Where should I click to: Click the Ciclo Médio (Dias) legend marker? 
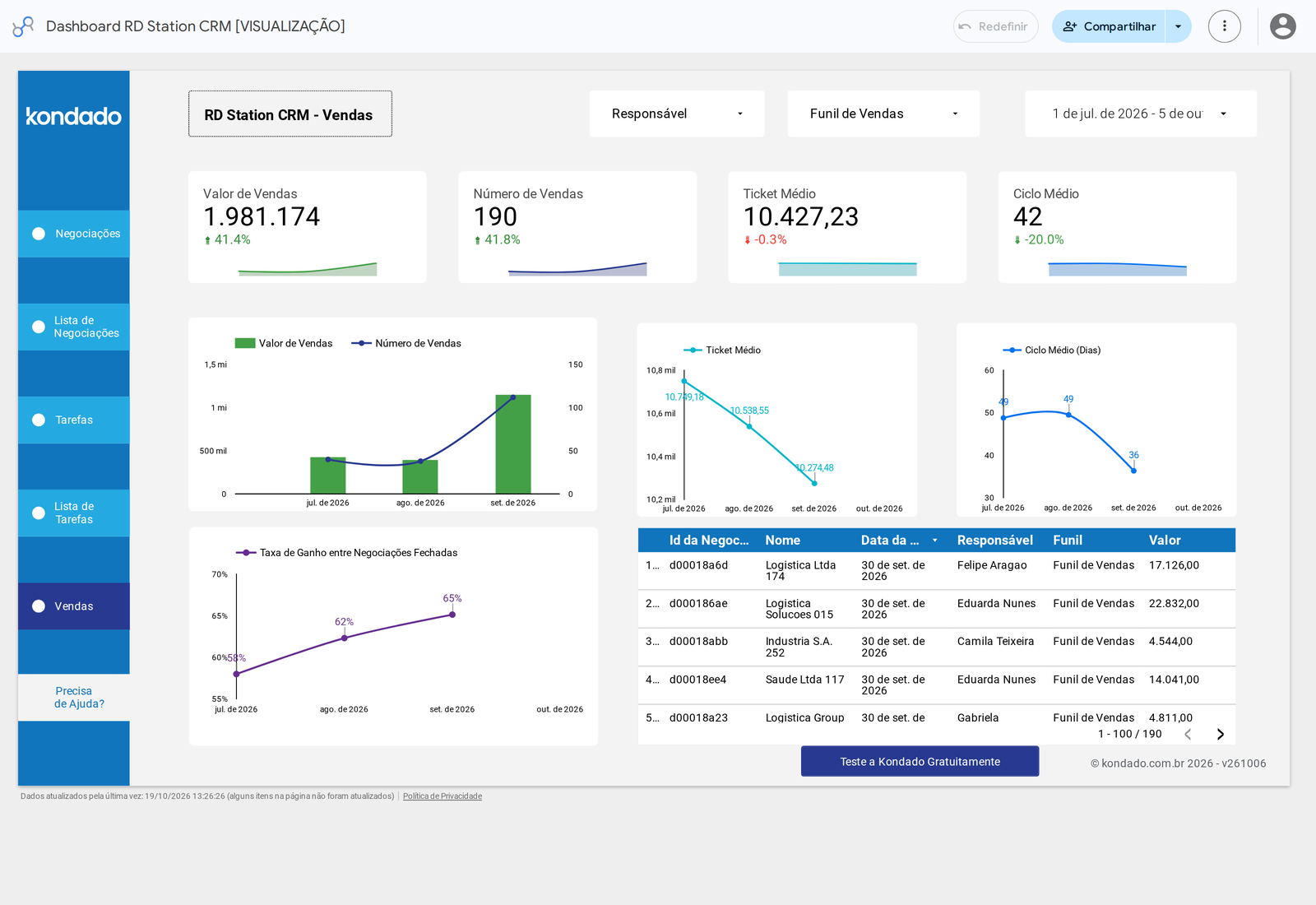coord(1012,350)
